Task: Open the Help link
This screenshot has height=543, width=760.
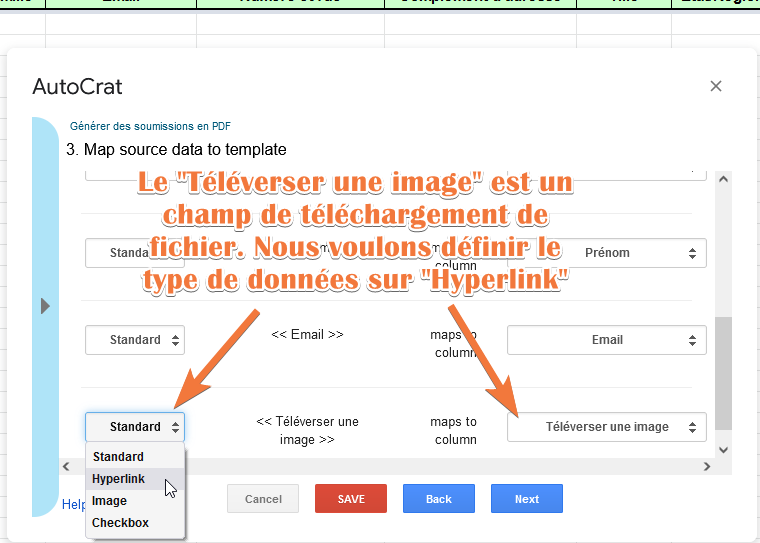Action: pos(74,504)
